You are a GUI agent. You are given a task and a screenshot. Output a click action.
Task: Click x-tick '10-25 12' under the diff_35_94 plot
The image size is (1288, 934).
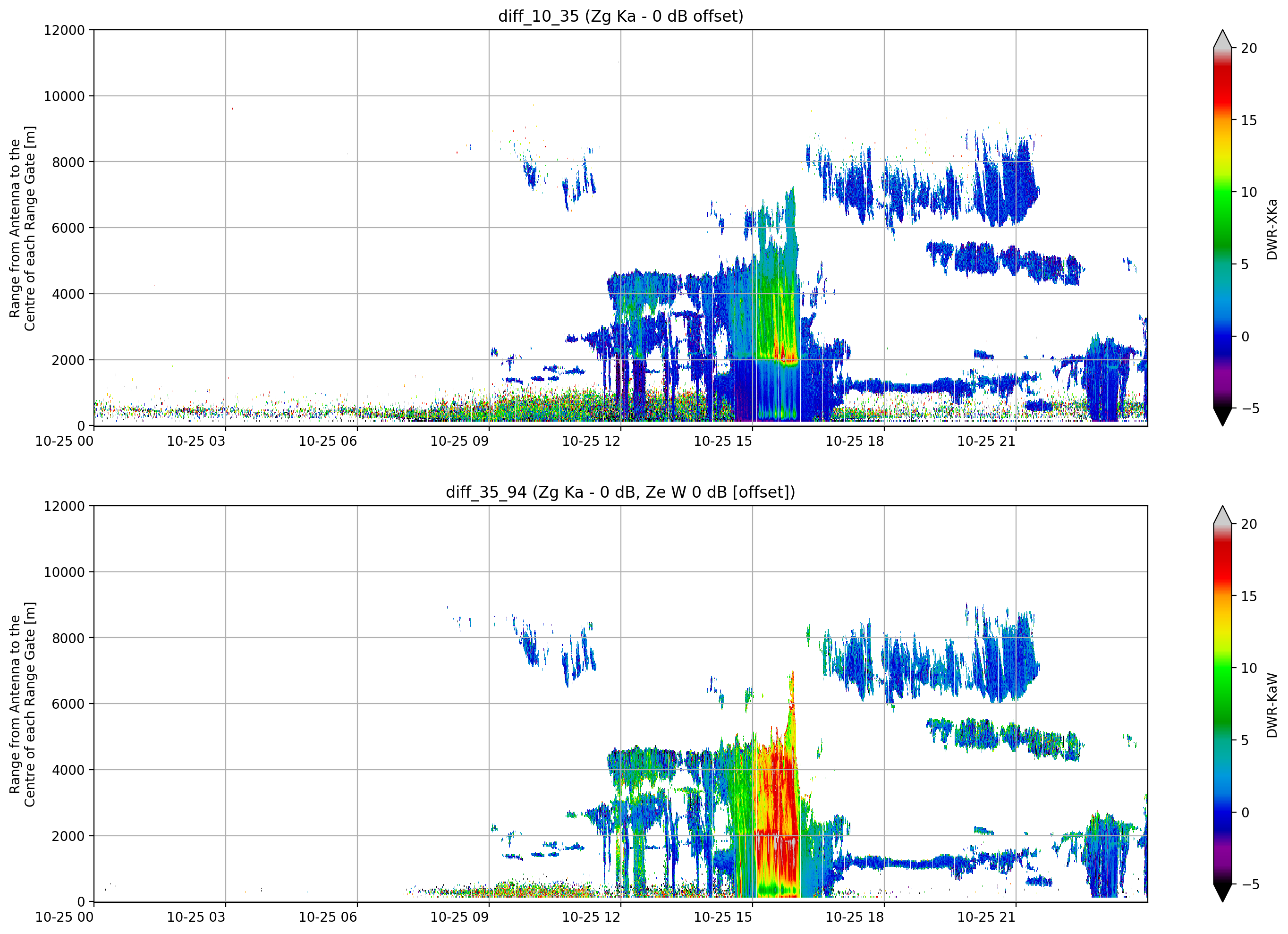(x=591, y=917)
